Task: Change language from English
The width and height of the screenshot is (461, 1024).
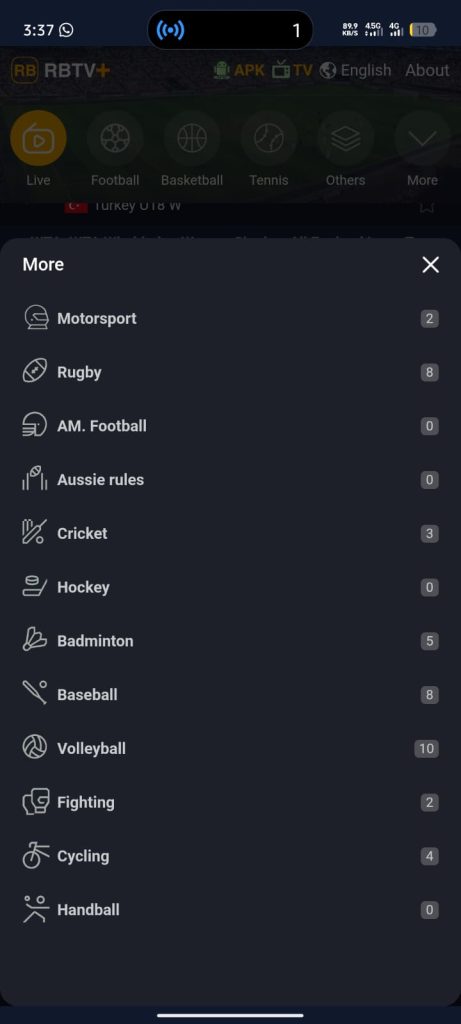Action: pyautogui.click(x=356, y=71)
